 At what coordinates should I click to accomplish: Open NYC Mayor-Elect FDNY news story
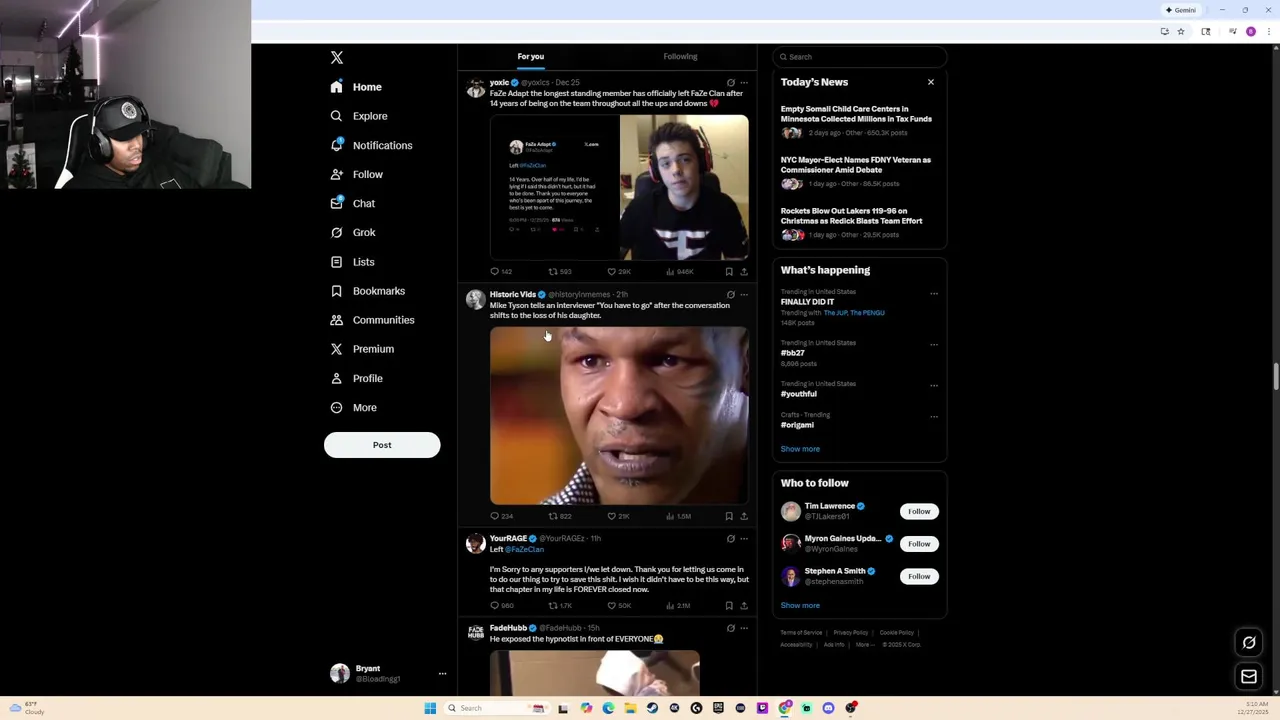click(x=856, y=165)
